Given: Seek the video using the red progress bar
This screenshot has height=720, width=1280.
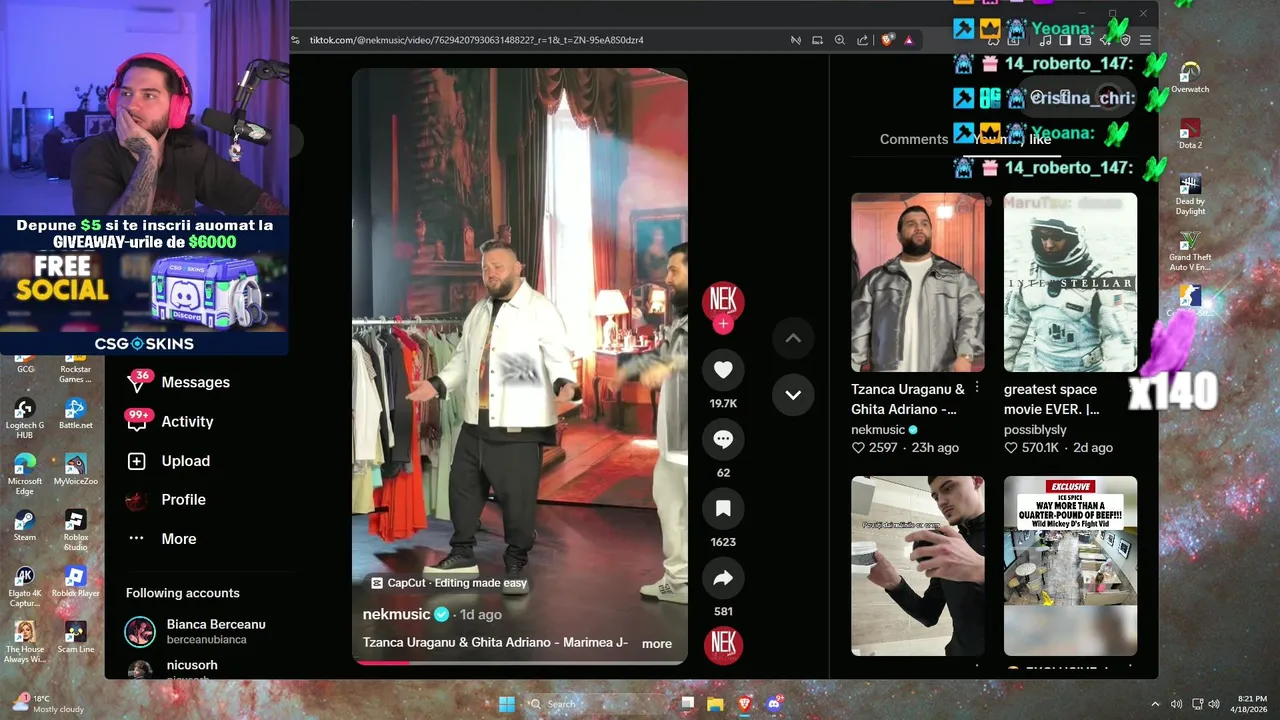Looking at the screenshot, I should (x=519, y=662).
